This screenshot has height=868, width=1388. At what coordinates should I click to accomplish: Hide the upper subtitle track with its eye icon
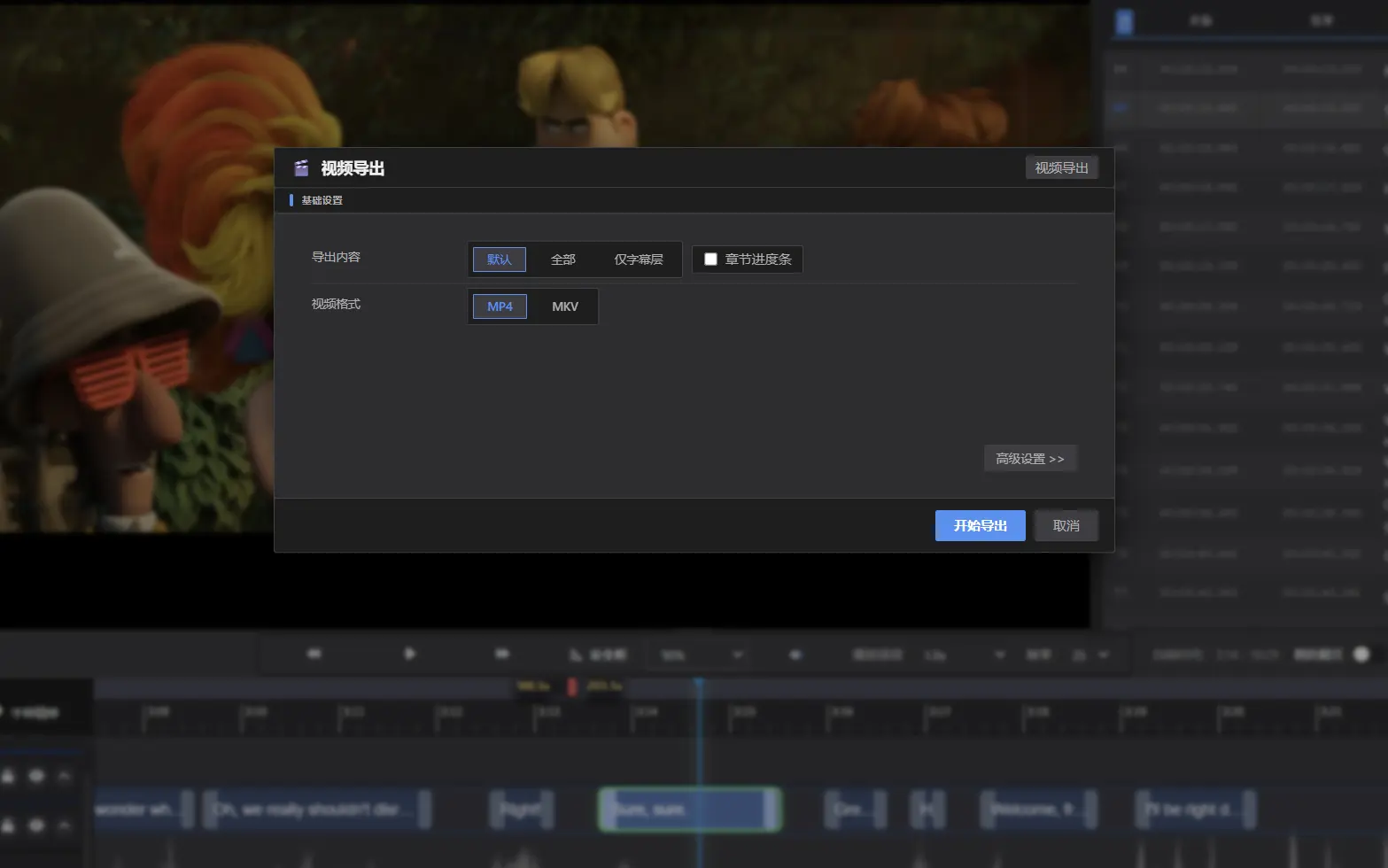[36, 776]
